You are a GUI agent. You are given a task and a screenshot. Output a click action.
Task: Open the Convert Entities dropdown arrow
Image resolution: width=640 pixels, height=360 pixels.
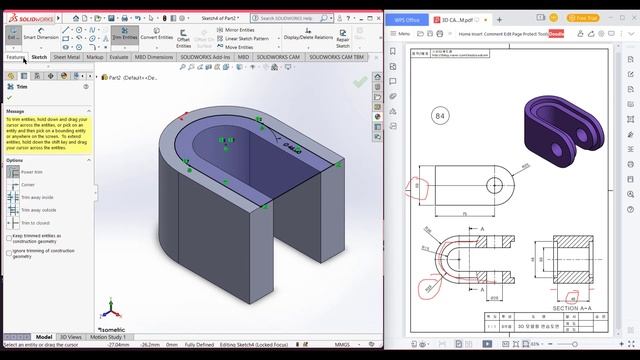pyautogui.click(x=157, y=48)
